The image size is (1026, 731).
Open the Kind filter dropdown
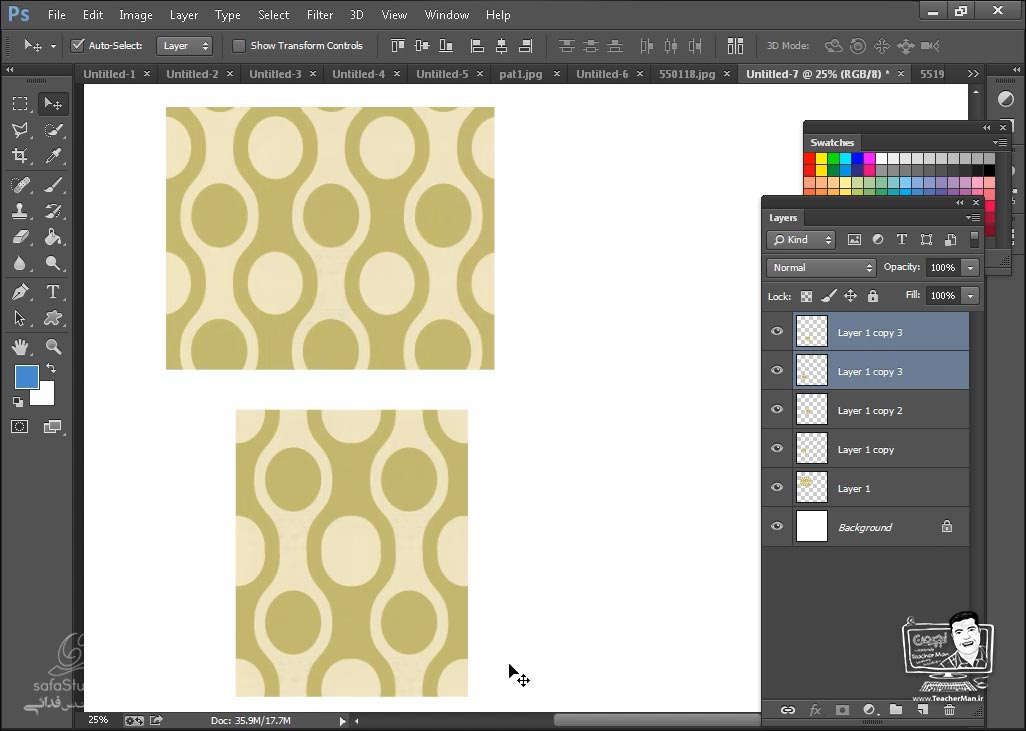801,240
